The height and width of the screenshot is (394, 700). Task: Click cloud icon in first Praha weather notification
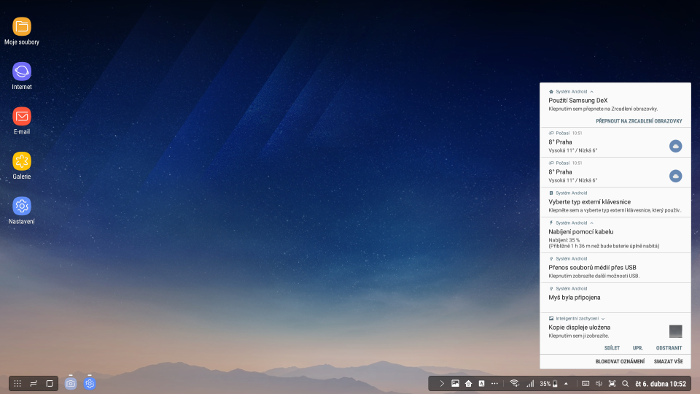pos(675,146)
